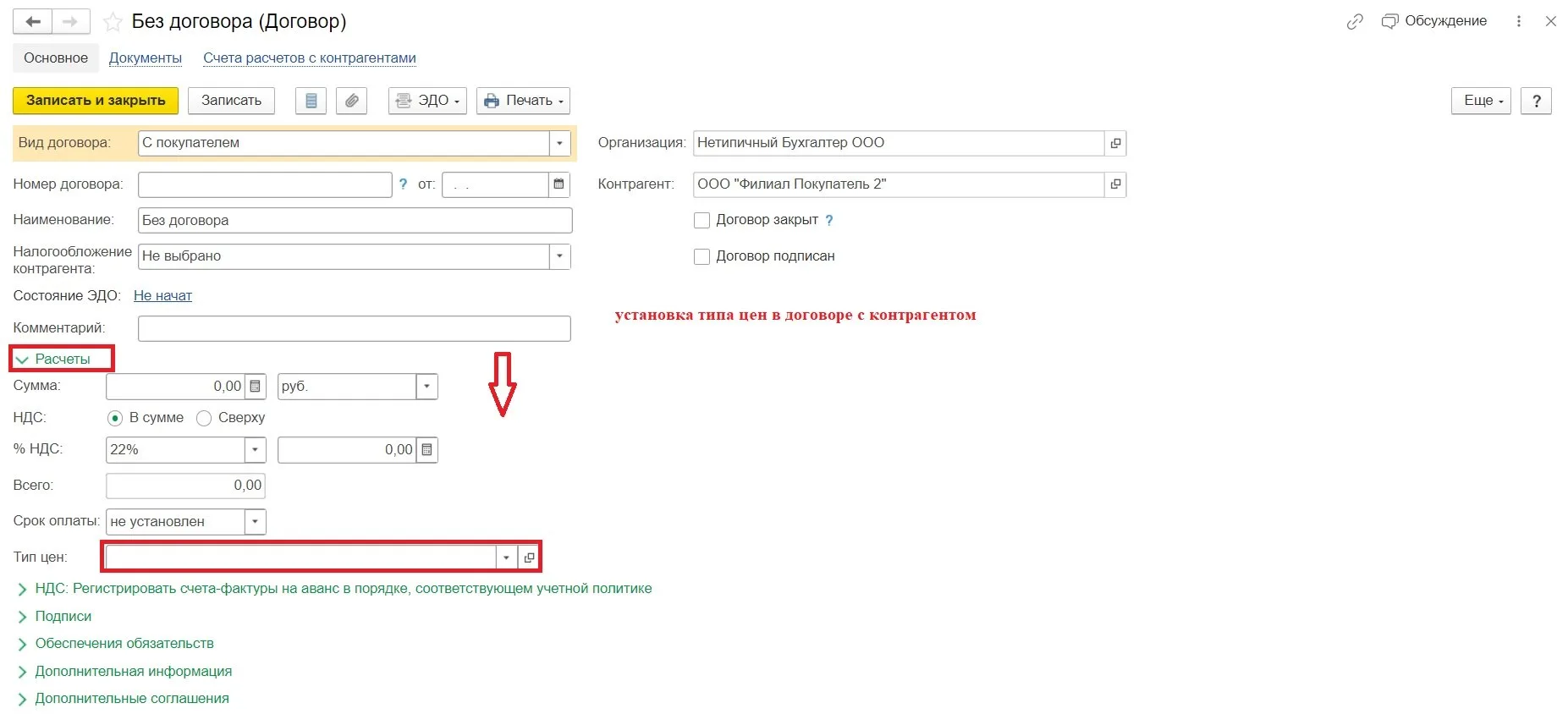This screenshot has height=725, width=1568.
Task: Open the Срок оплаты dropdown
Action: pyautogui.click(x=255, y=522)
